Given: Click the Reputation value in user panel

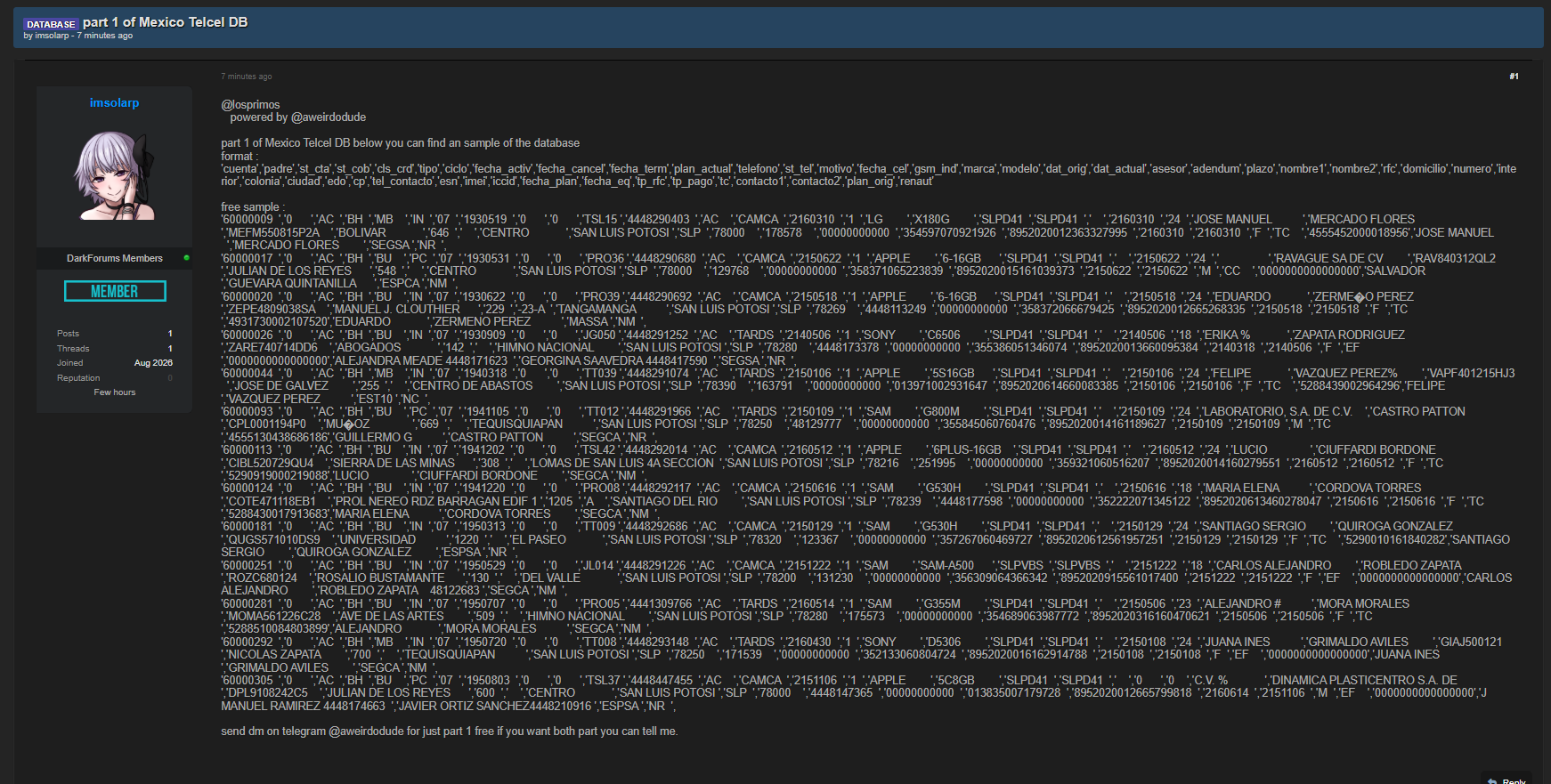Looking at the screenshot, I should pos(170,378).
